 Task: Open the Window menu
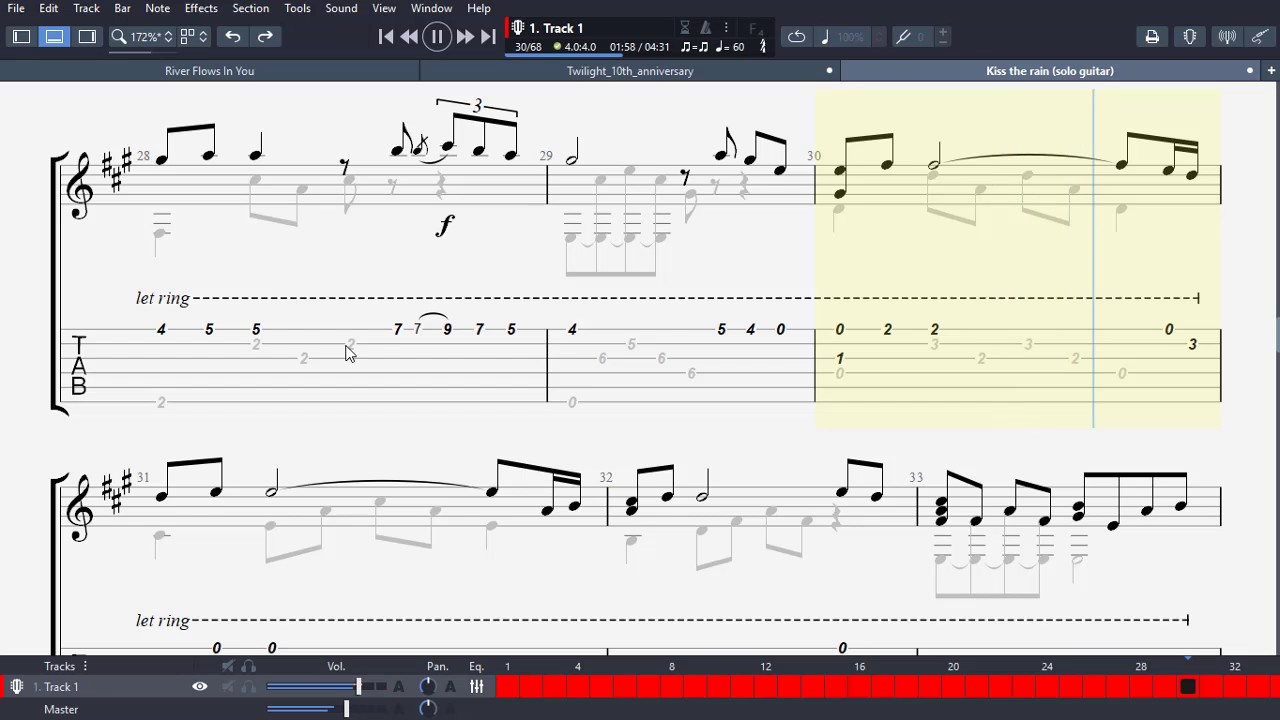431,8
